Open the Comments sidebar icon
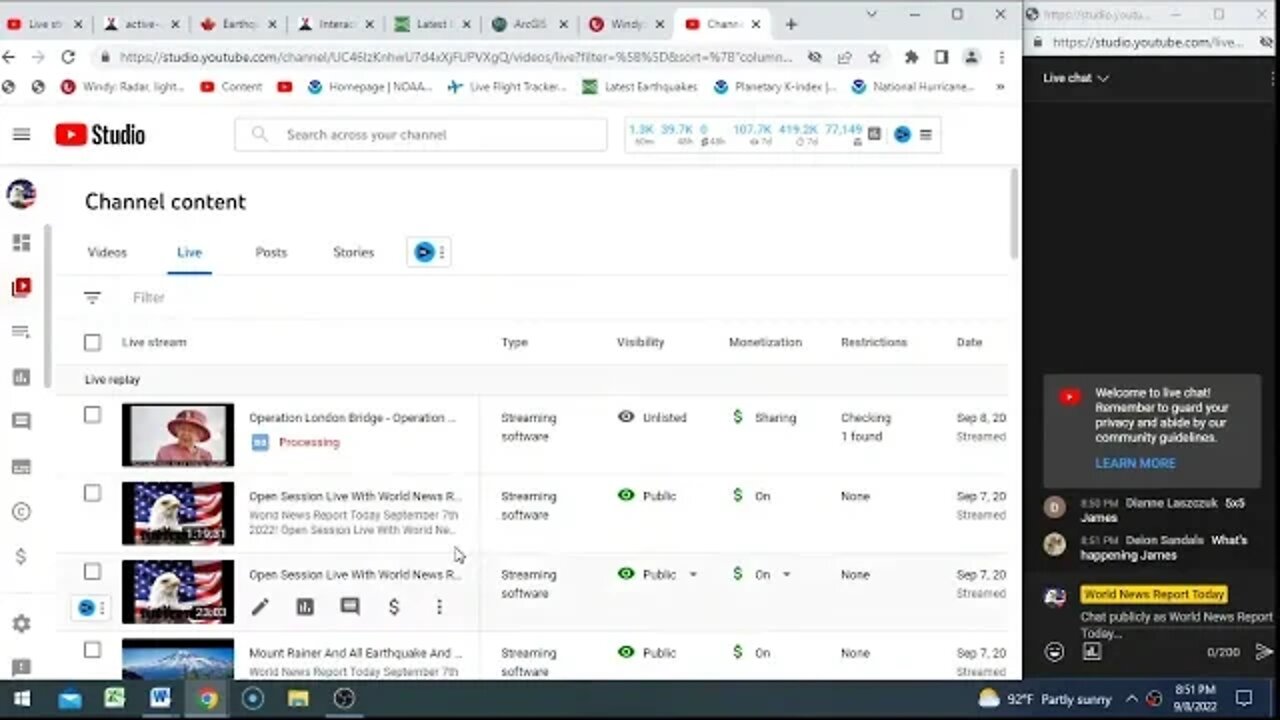 click(21, 422)
